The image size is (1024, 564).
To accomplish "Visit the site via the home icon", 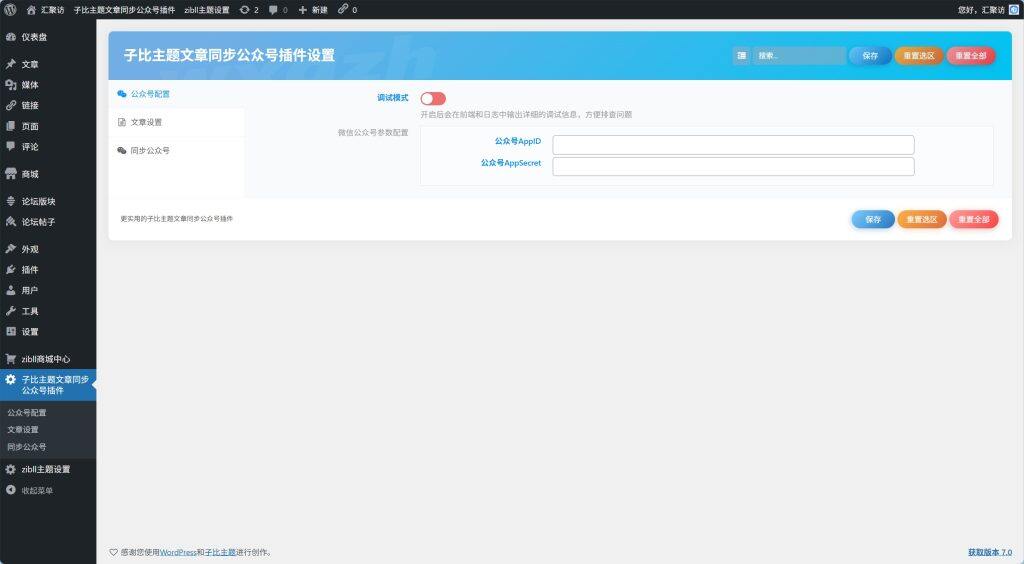I will (x=45, y=10).
